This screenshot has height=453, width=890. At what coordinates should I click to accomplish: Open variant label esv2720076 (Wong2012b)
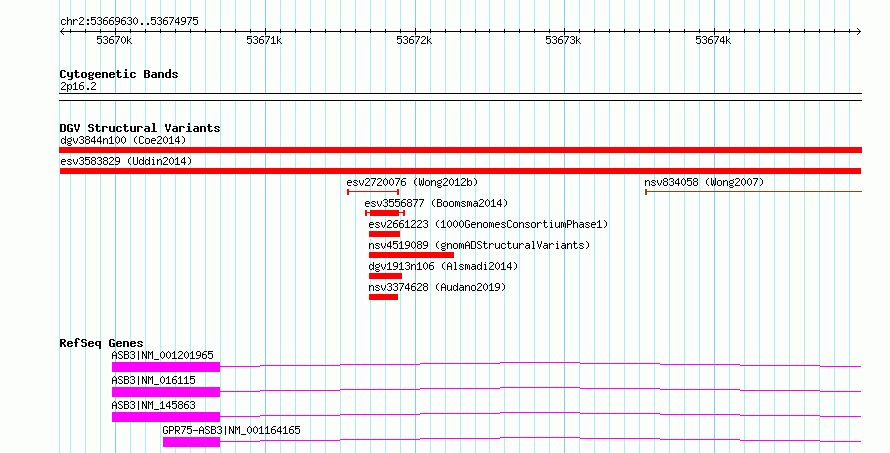point(412,182)
